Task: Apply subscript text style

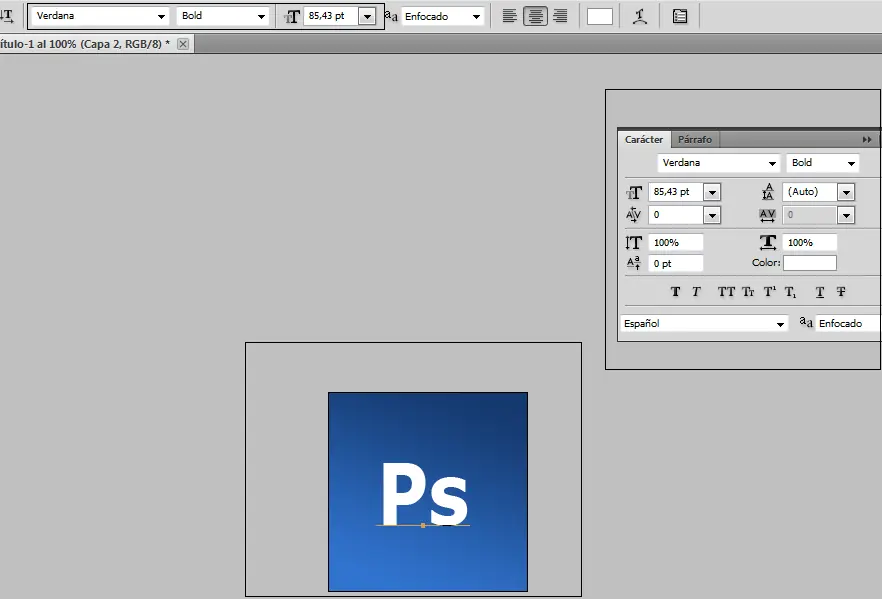Action: [790, 292]
